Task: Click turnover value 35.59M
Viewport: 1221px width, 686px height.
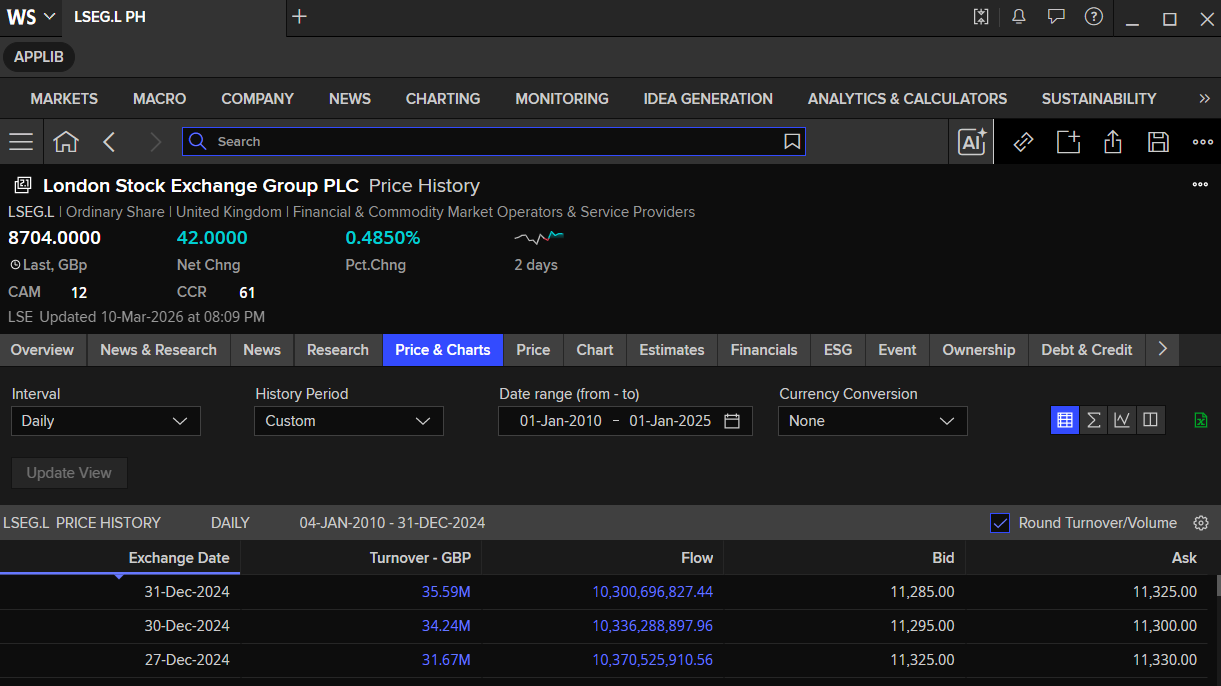Action: point(446,592)
